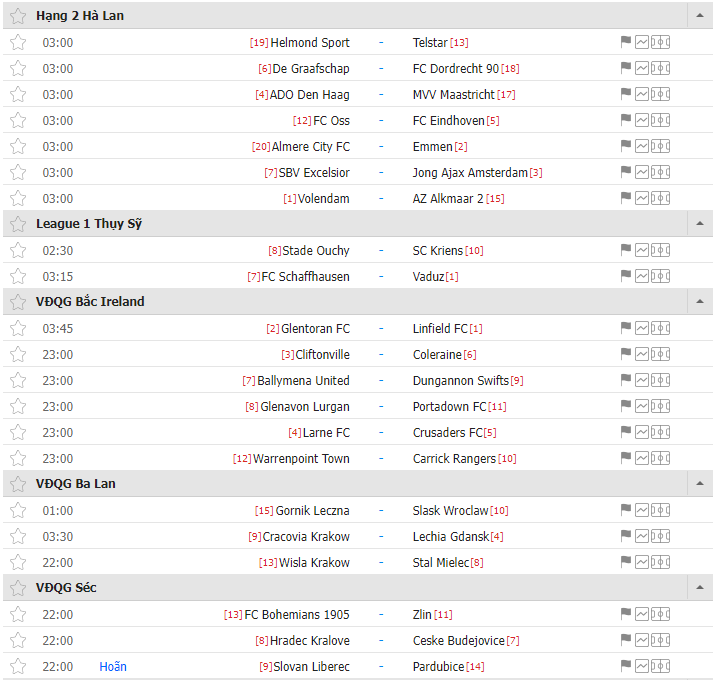Viewport: 716px width, 680px height.
Task: Star the ADO Den Haag match as favorite
Action: (x=18, y=94)
